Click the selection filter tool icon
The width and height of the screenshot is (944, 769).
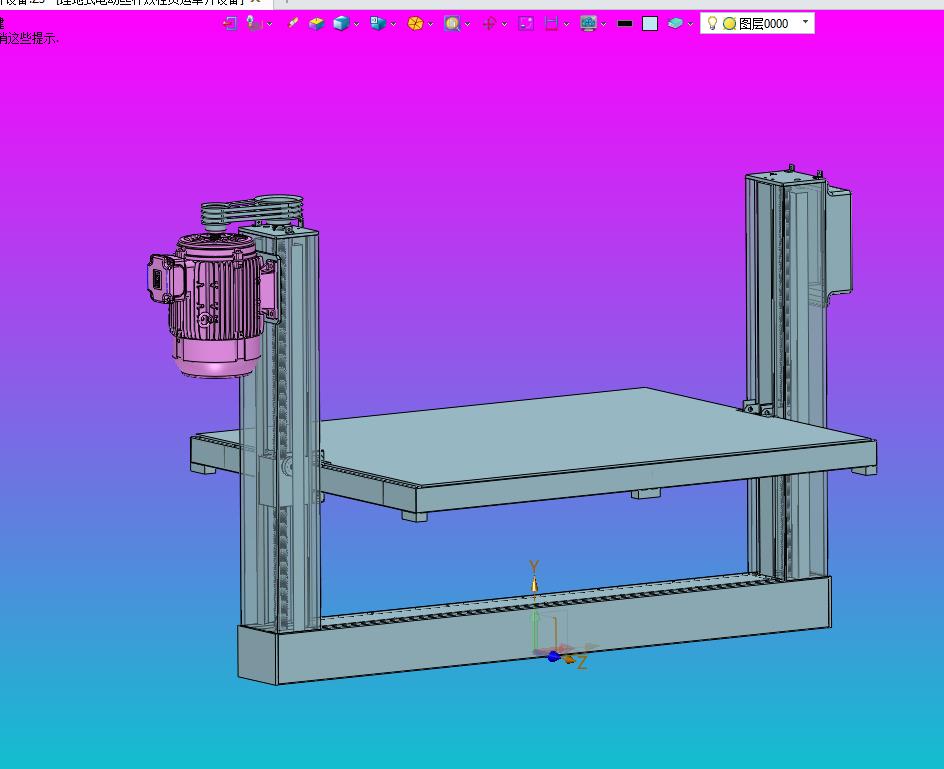[254, 23]
